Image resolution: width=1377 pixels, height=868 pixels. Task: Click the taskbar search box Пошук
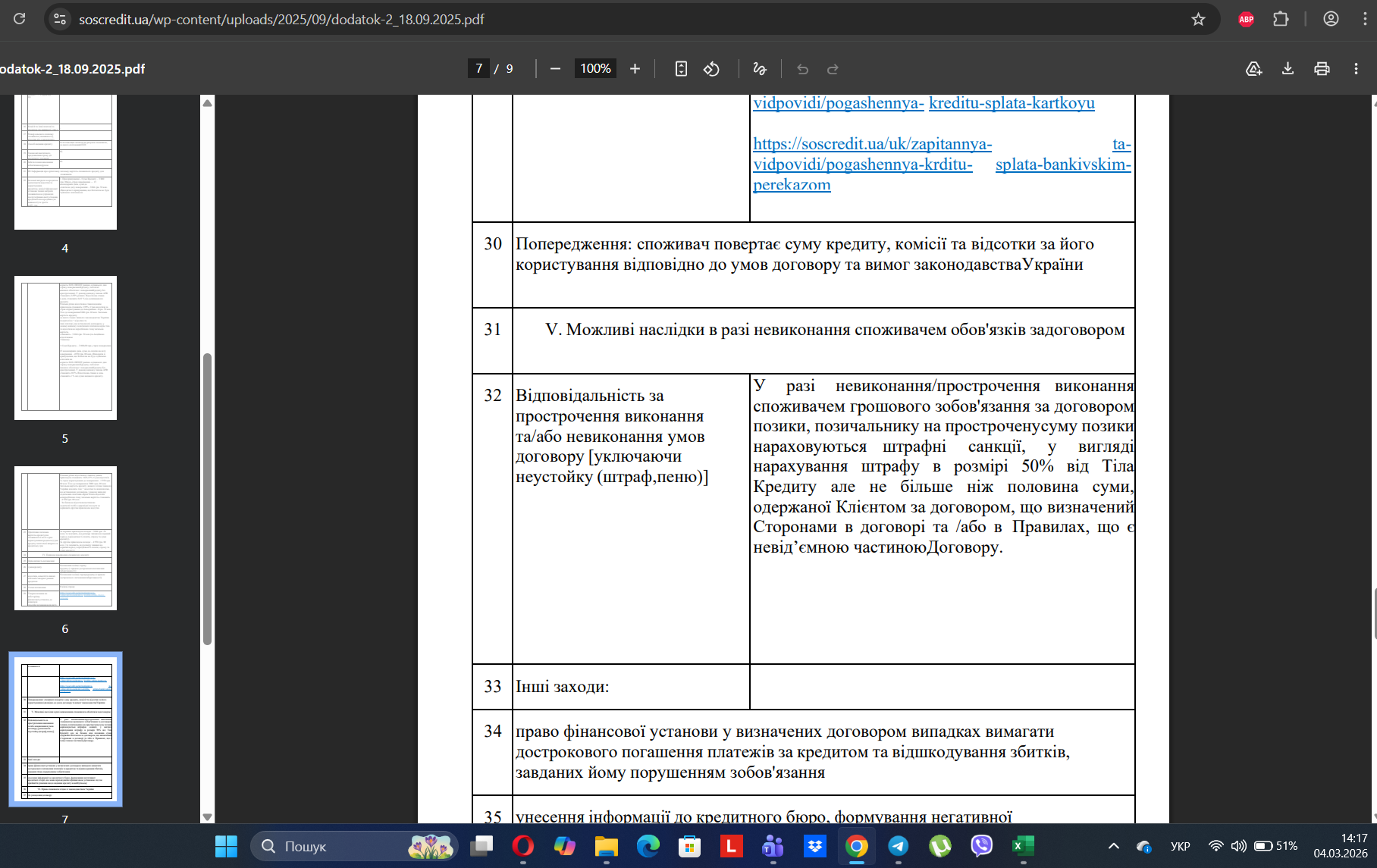click(354, 846)
